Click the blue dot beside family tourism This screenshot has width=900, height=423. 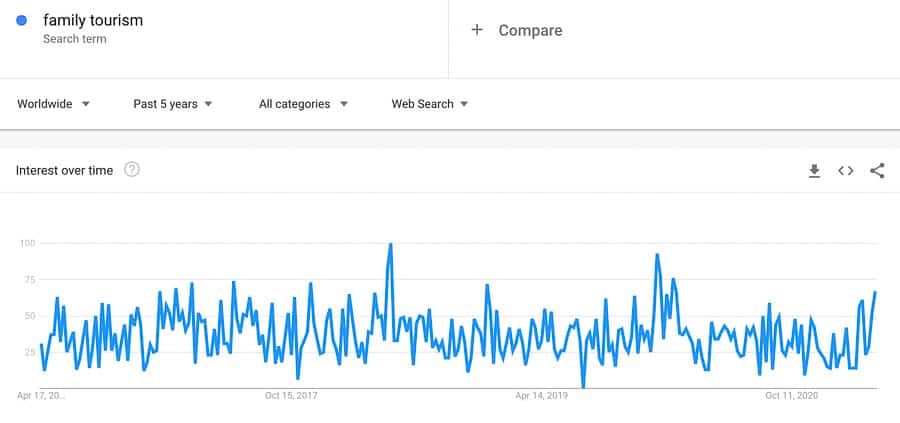(x=21, y=20)
